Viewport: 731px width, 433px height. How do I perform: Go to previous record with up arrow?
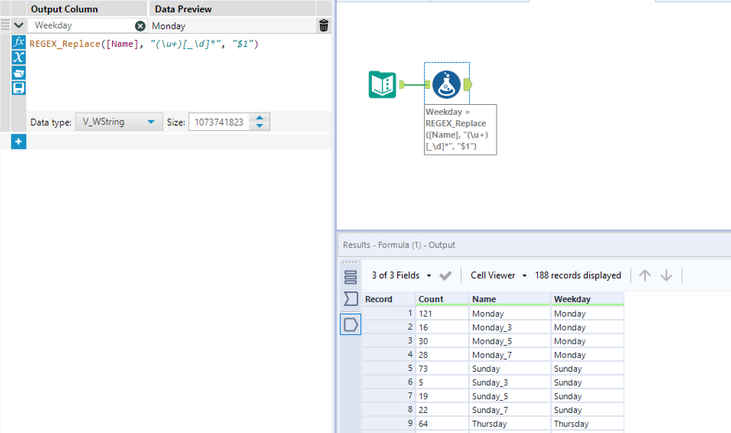[645, 275]
